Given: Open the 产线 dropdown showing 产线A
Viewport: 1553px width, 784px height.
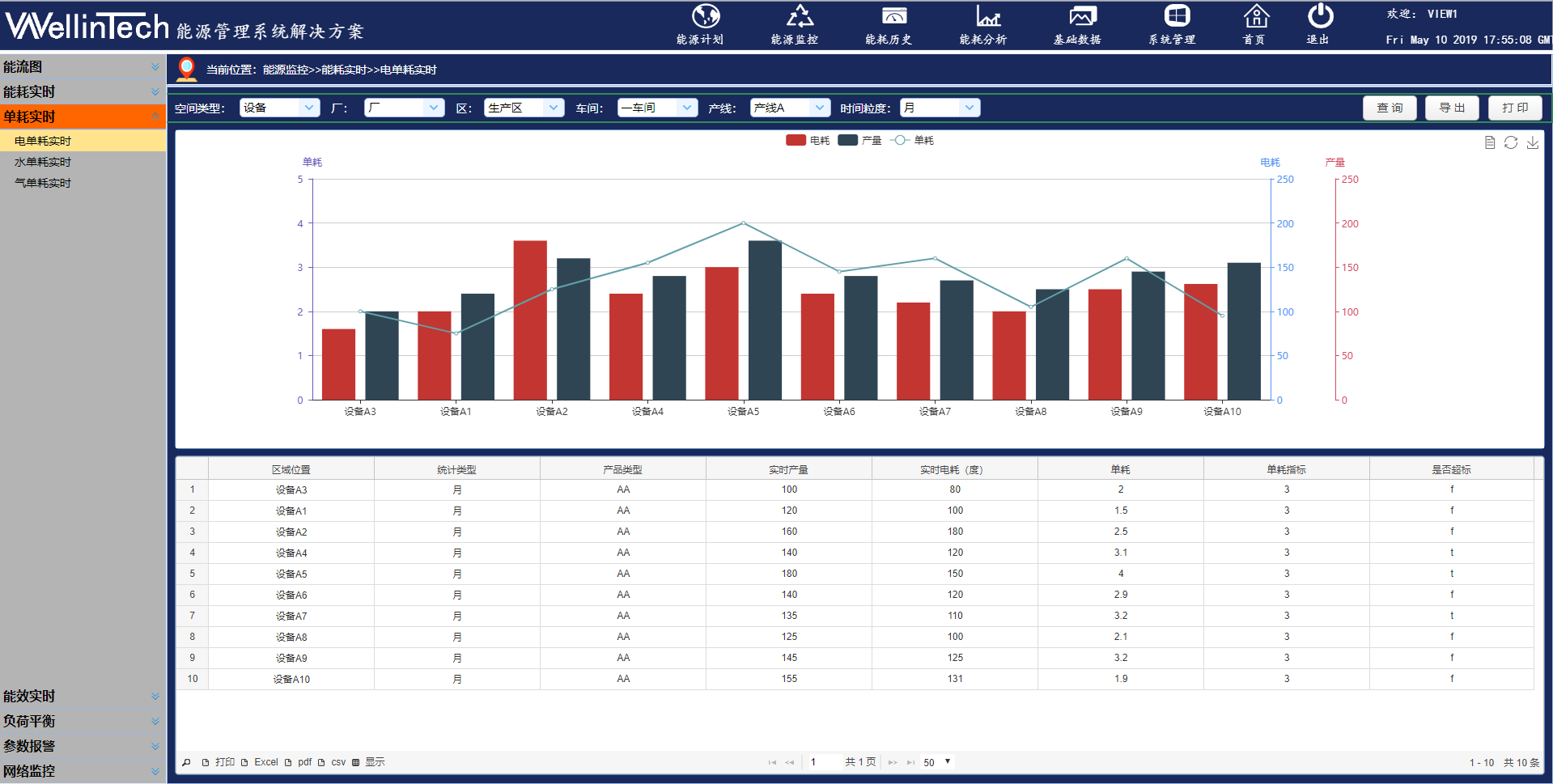Looking at the screenshot, I should pyautogui.click(x=791, y=108).
